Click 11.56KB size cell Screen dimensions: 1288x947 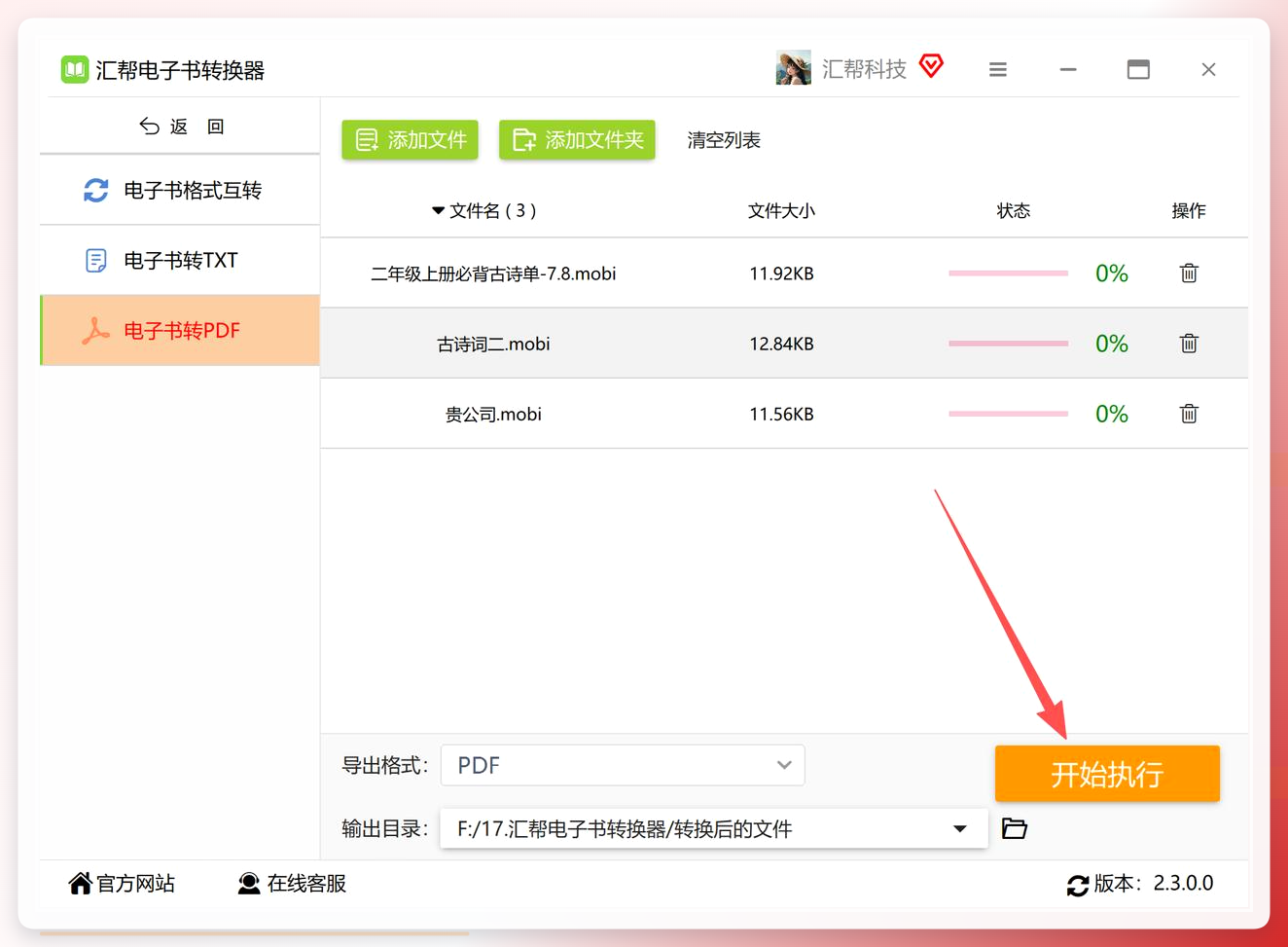coord(781,414)
